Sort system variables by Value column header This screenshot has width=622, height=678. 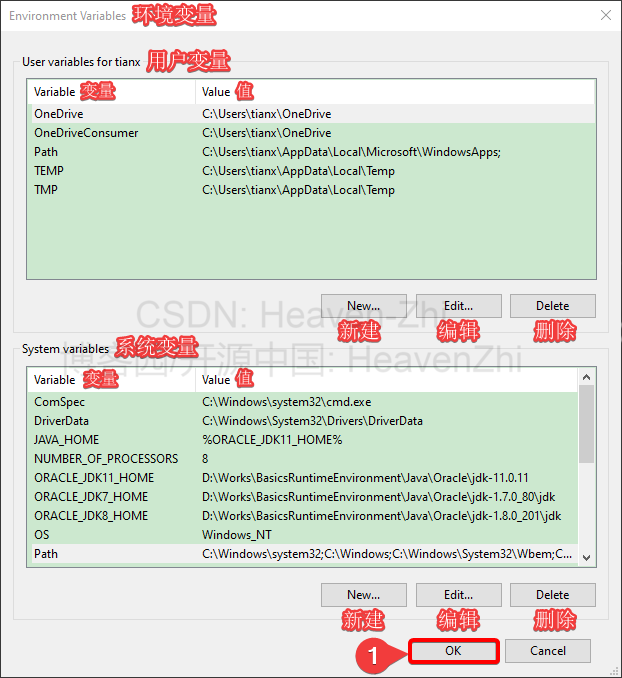[387, 380]
